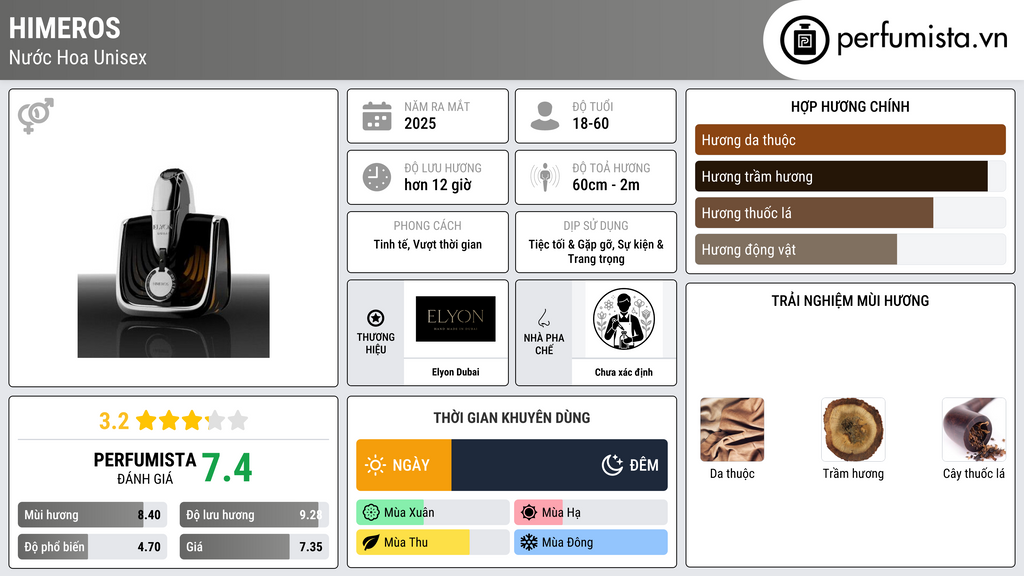Click the Hương trầm hương accord bar
The image size is (1024, 576).
(x=850, y=176)
